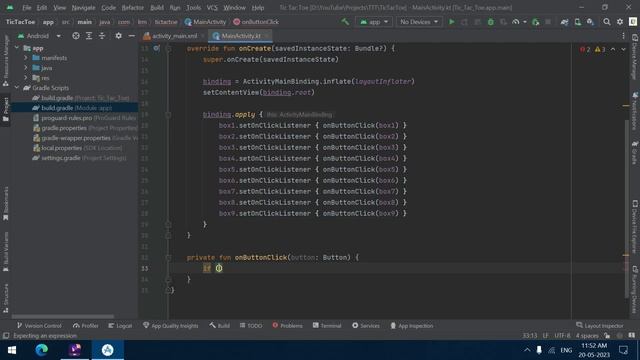This screenshot has height=360, width=640.
Task: Open the Profile dropdown arrow beside speedometer
Action: pyautogui.click(x=524, y=22)
